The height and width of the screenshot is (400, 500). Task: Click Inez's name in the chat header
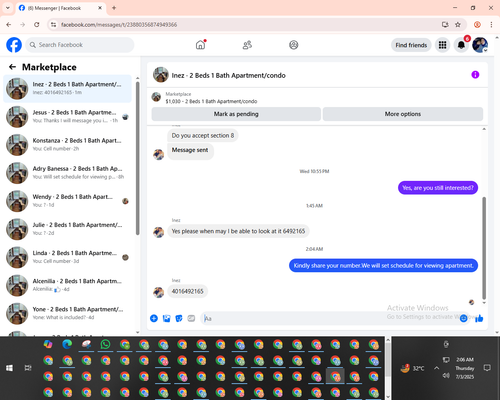(228, 75)
